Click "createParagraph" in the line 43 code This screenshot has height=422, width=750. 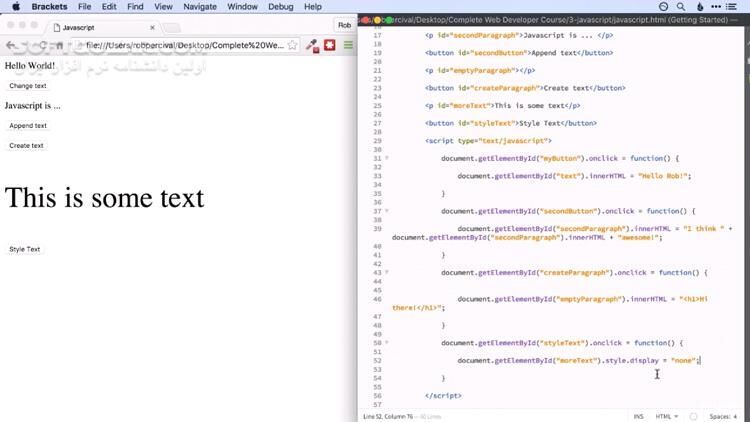(x=574, y=272)
